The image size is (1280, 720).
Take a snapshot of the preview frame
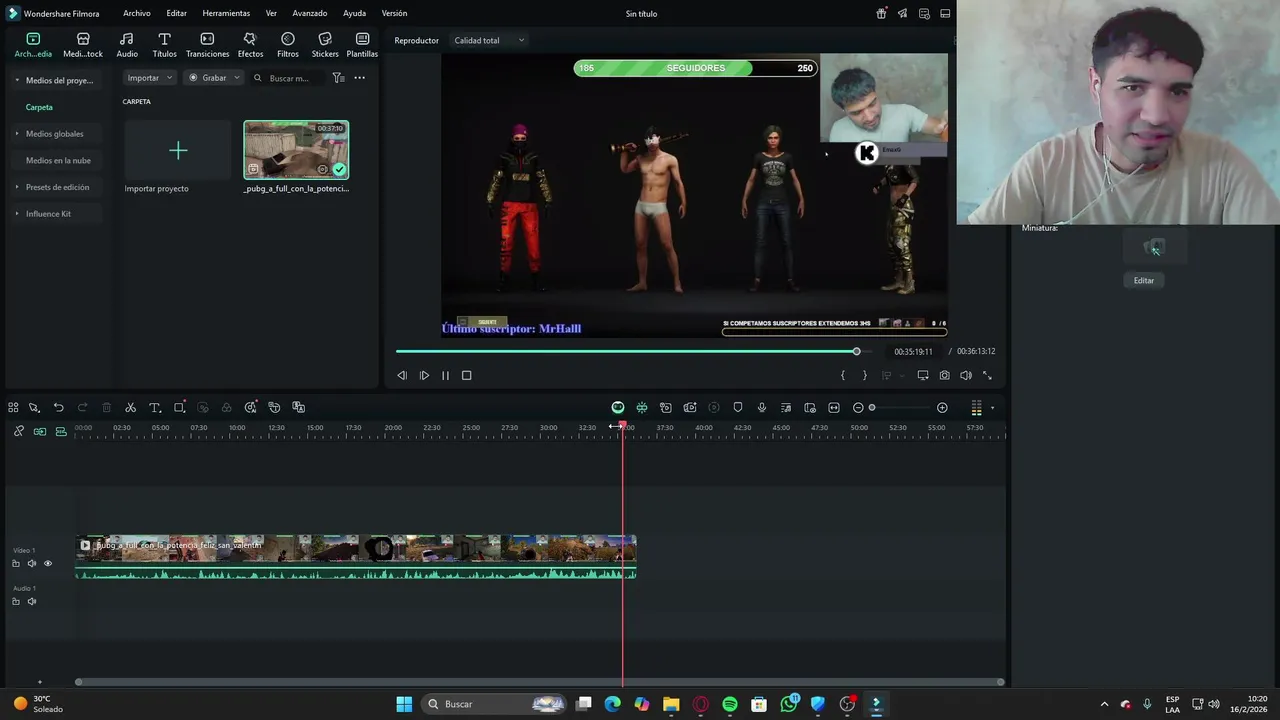pyautogui.click(x=944, y=376)
